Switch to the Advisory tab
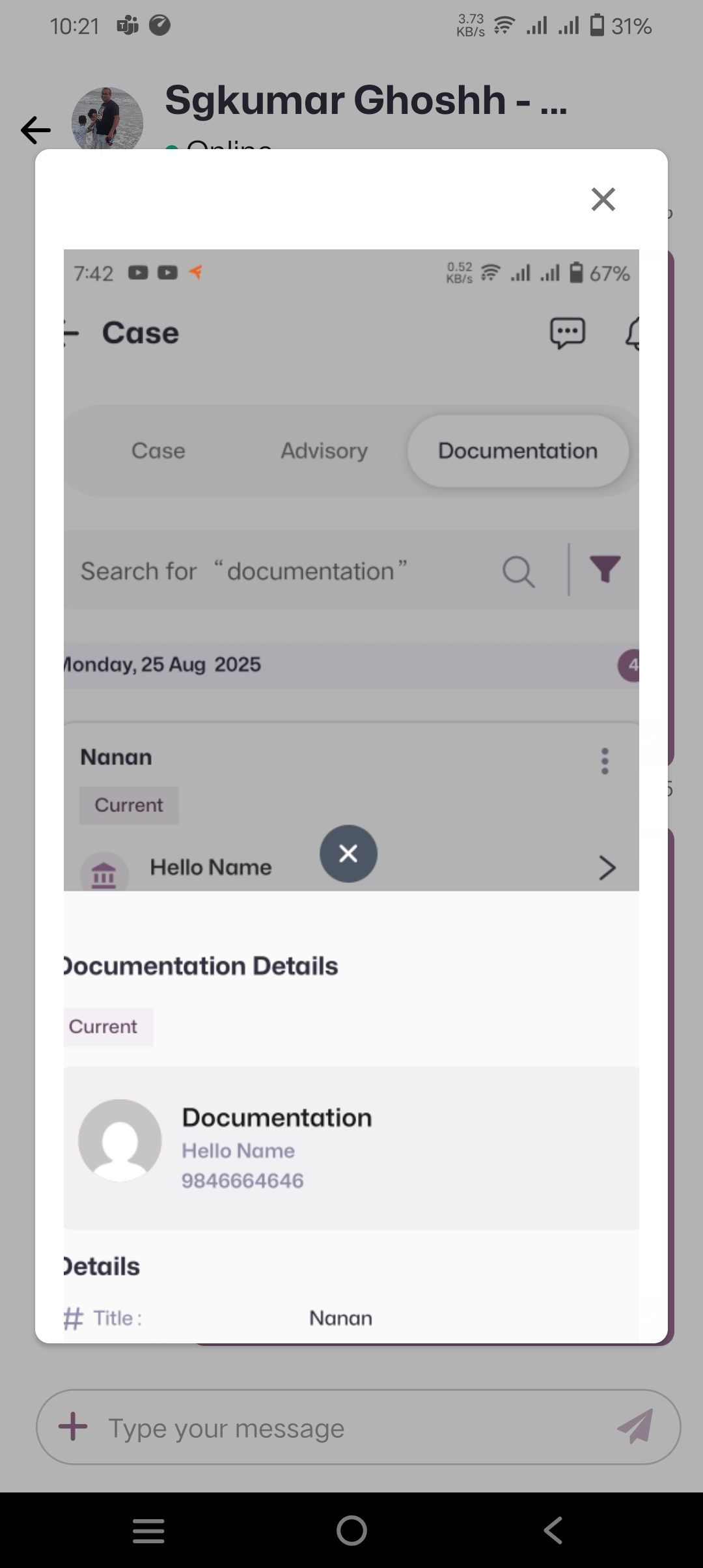The width and height of the screenshot is (703, 1568). tap(324, 451)
